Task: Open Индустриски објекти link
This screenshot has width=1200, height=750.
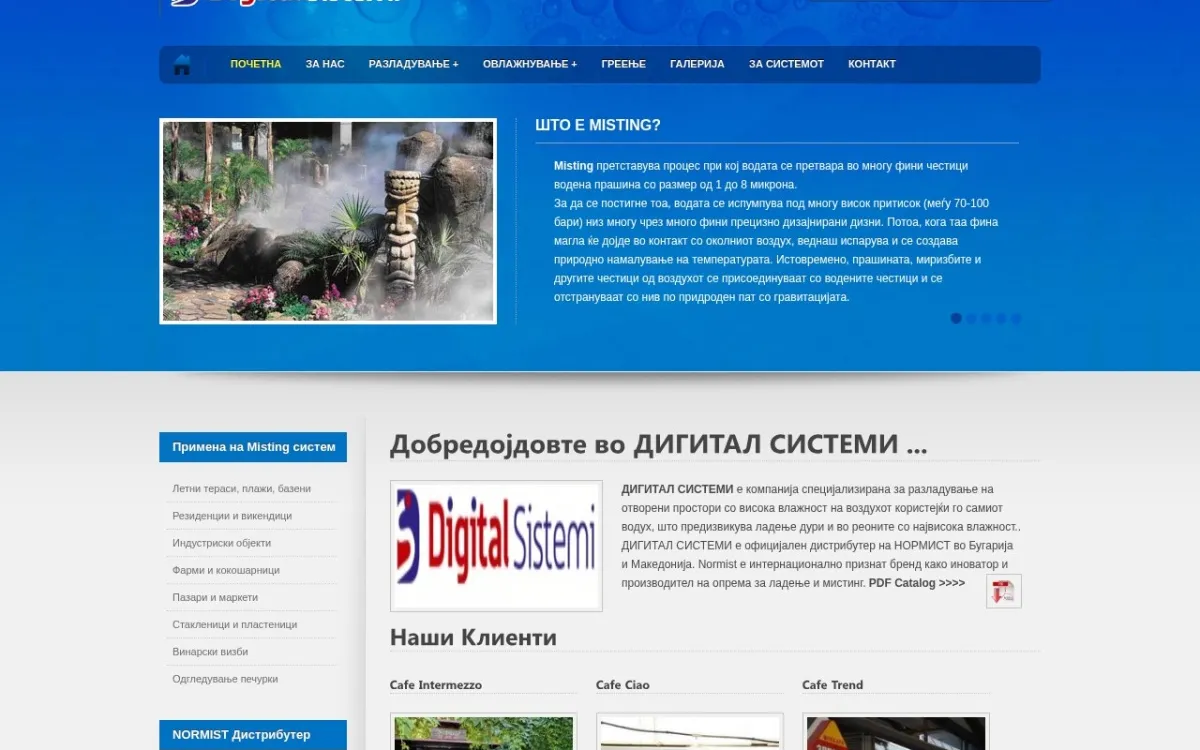Action: point(221,543)
